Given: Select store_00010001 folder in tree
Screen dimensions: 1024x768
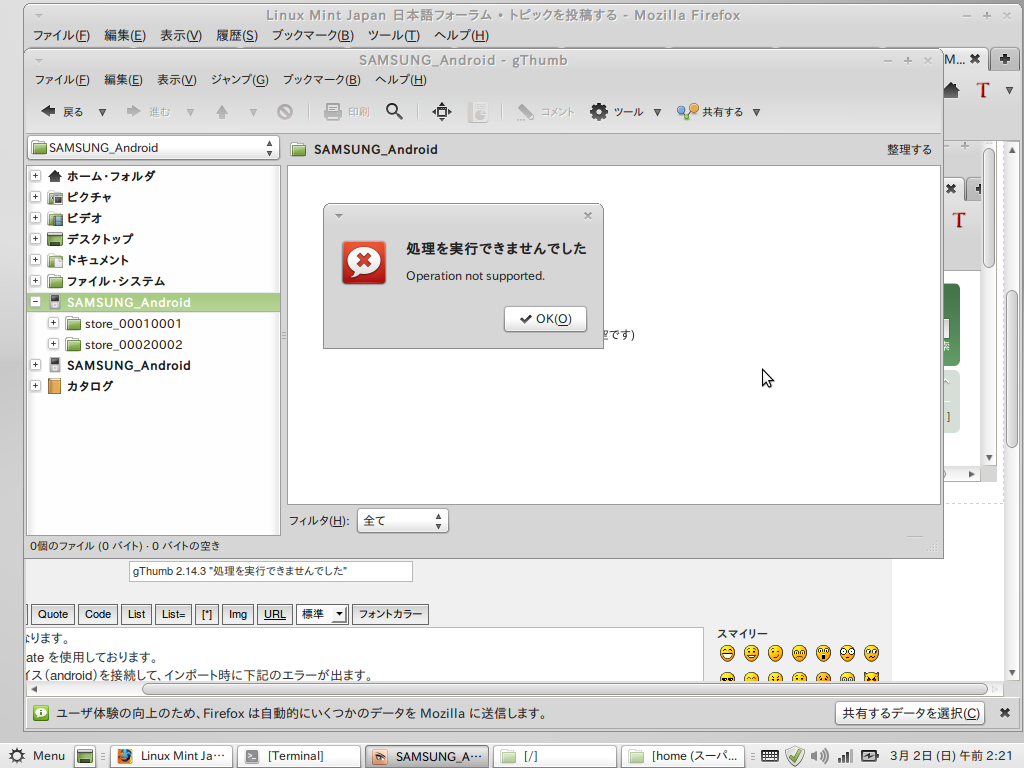Looking at the screenshot, I should tap(133, 323).
